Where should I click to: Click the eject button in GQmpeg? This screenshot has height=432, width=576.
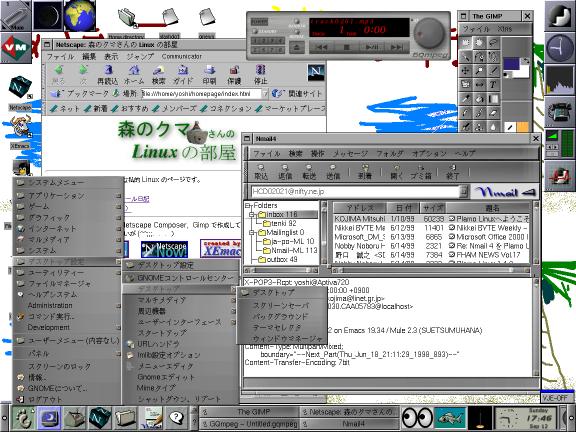pyautogui.click(x=297, y=47)
